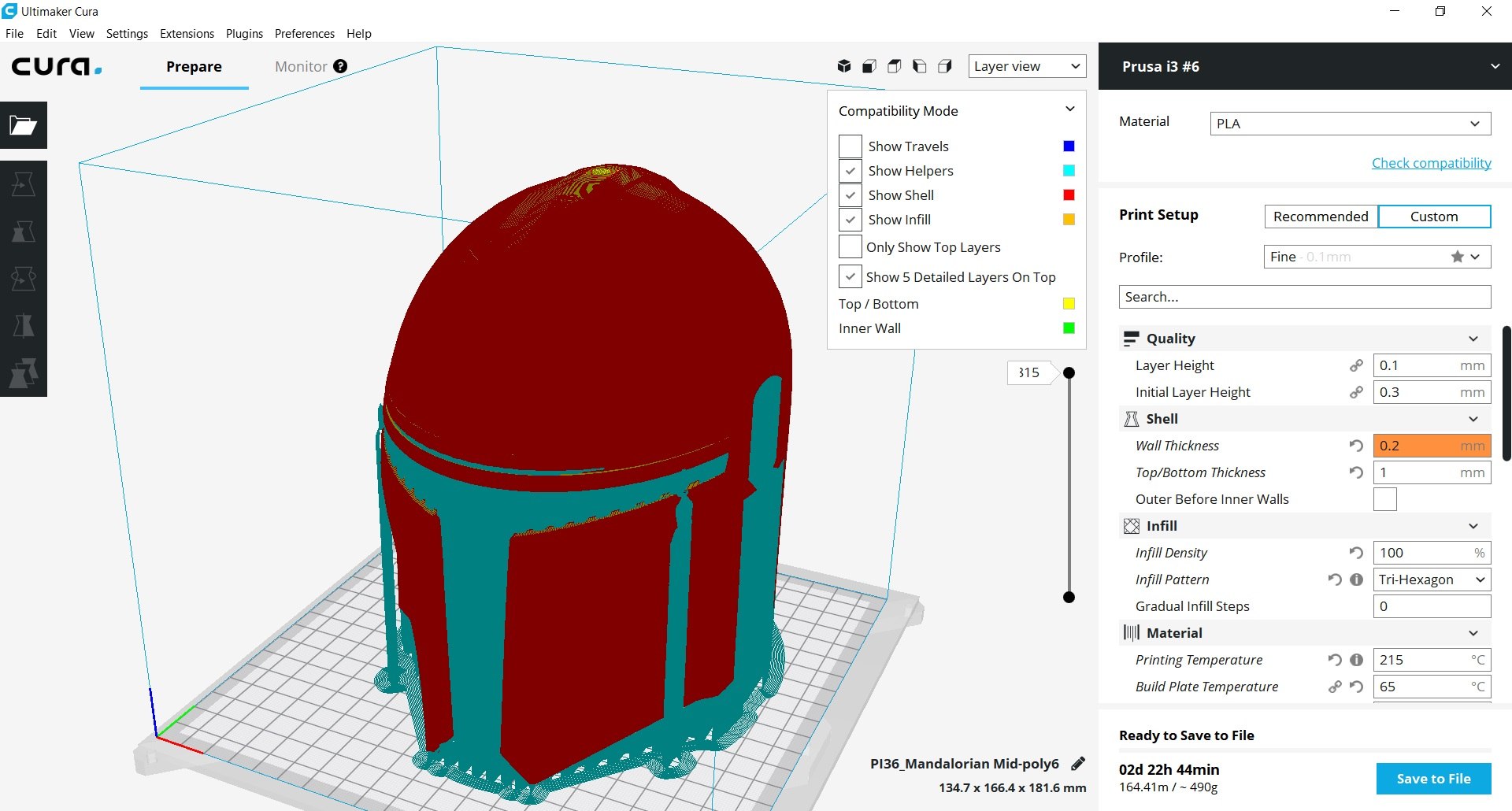1512x811 pixels.
Task: Click the Layer Height link icon
Action: (1356, 365)
